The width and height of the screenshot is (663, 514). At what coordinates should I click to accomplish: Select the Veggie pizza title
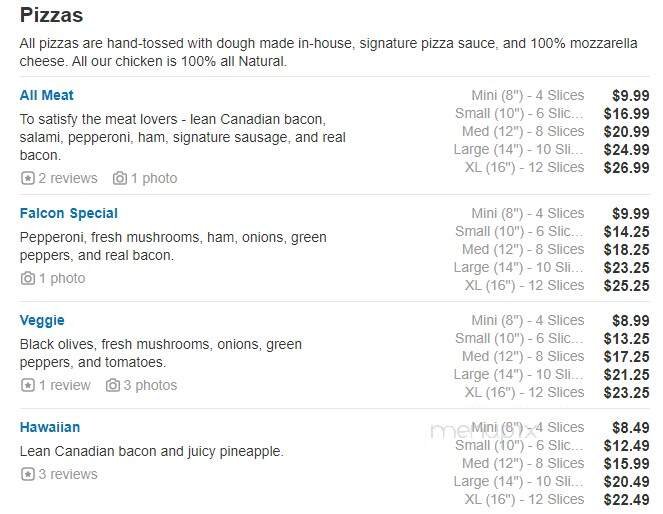(x=42, y=320)
